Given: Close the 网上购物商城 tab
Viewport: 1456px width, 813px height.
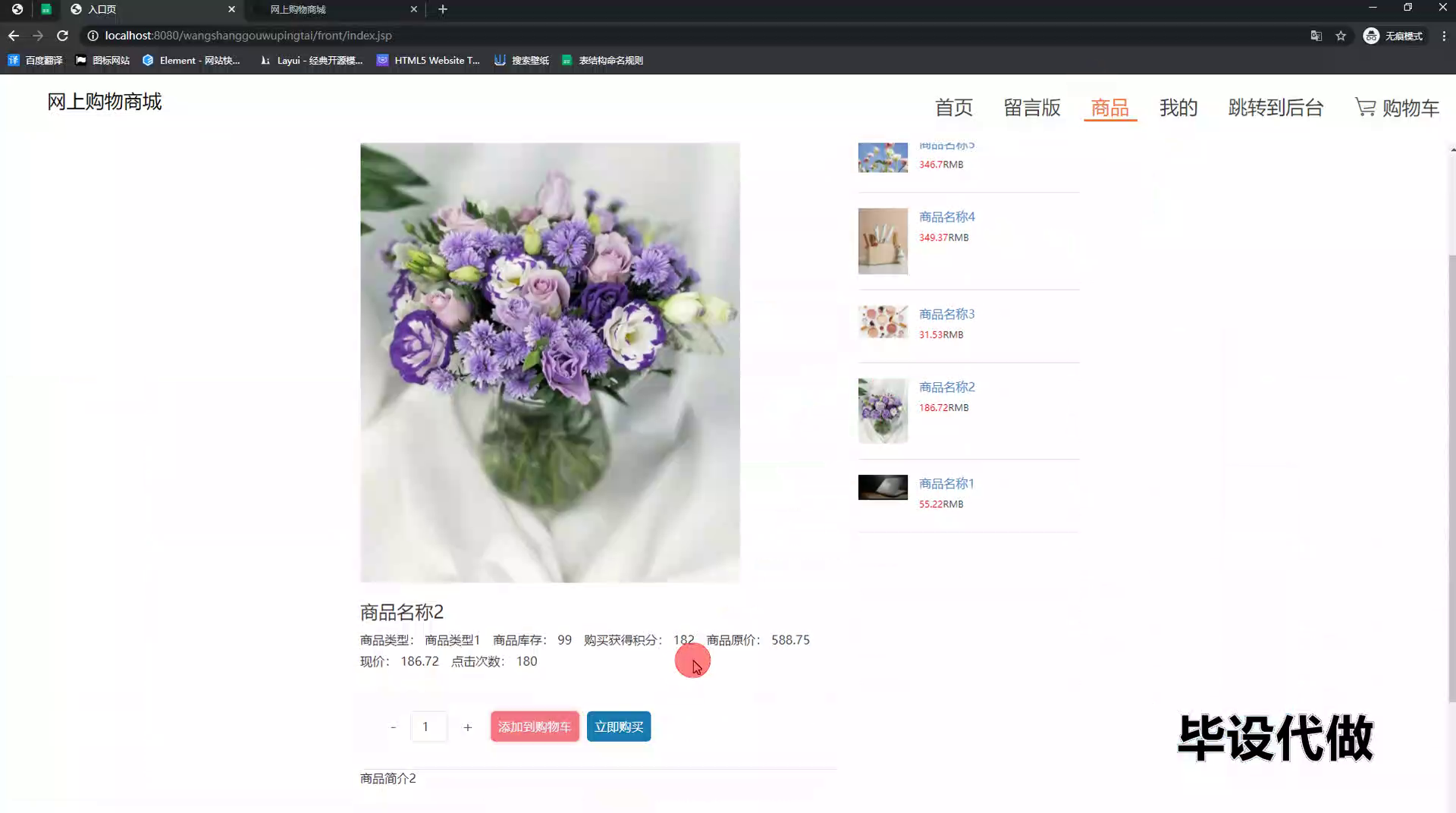Looking at the screenshot, I should [x=414, y=9].
